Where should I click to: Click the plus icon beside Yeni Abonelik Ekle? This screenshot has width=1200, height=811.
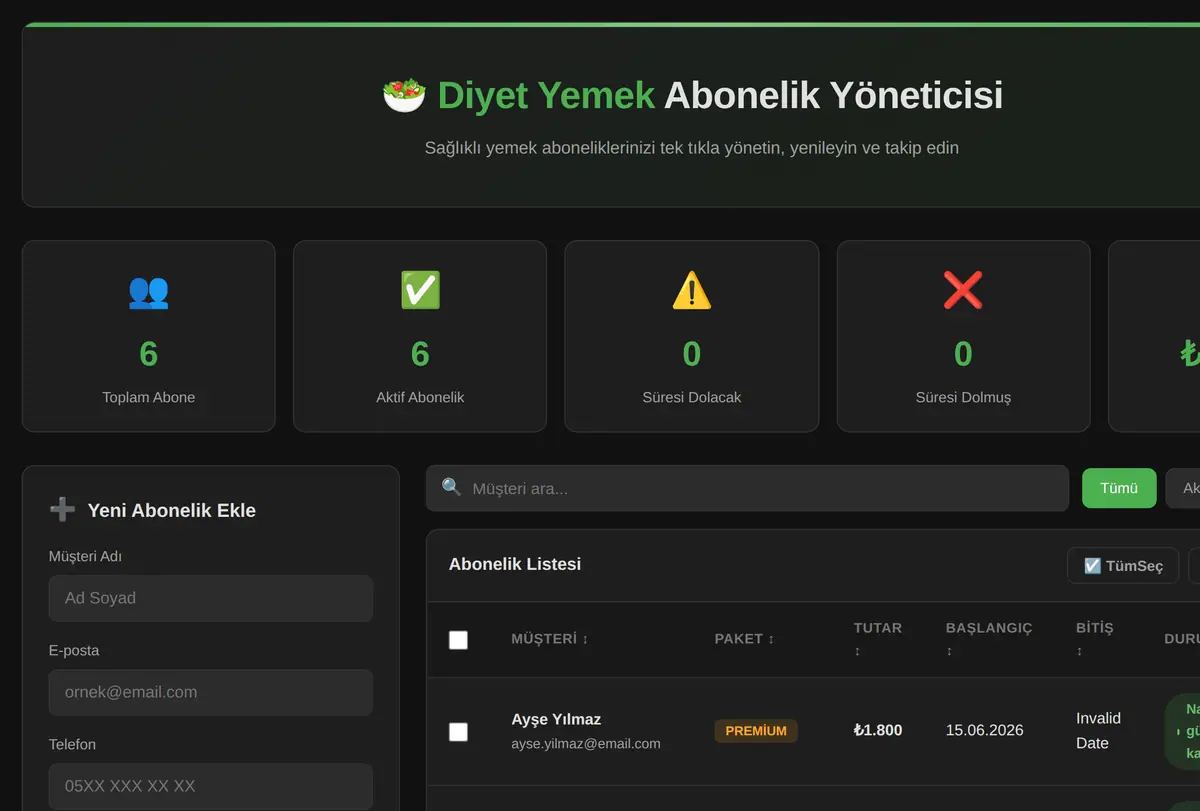(62, 510)
